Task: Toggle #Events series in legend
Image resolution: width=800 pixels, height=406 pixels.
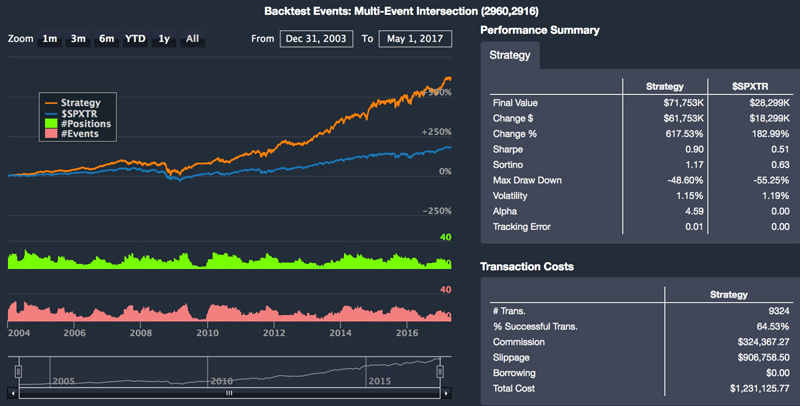Action: [79, 133]
